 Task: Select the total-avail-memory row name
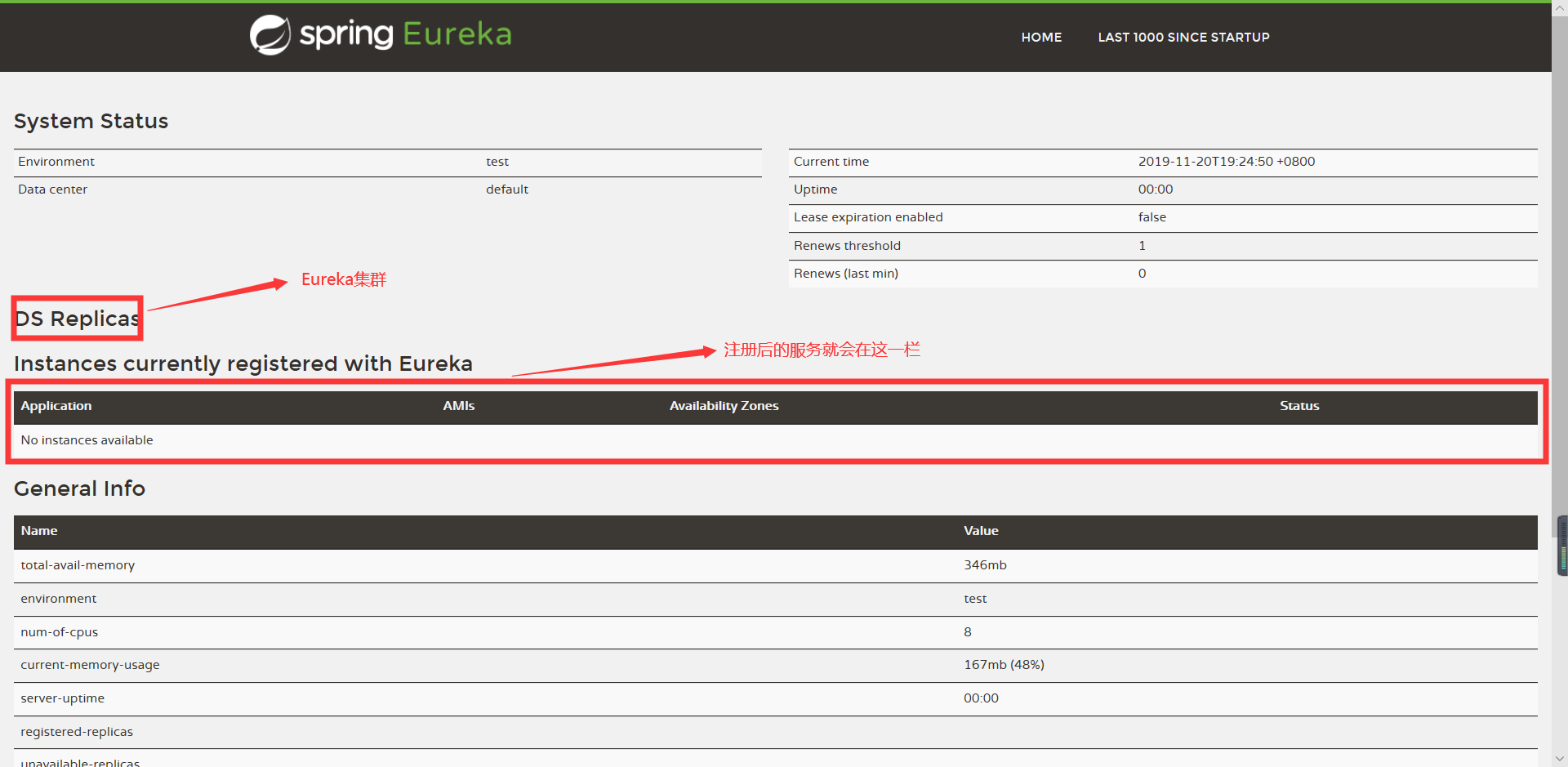coord(78,565)
